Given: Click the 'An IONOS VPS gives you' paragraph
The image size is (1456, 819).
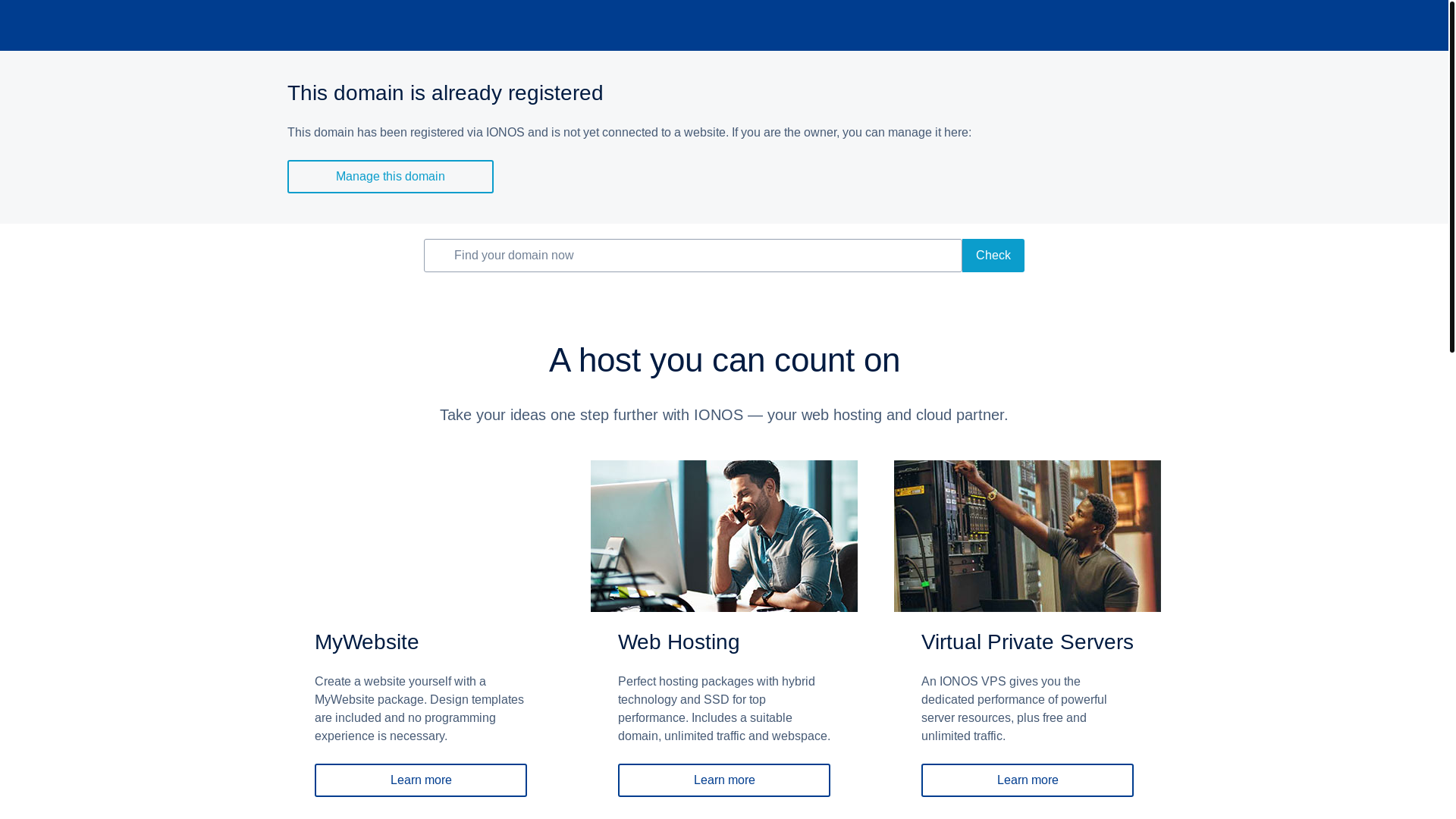Looking at the screenshot, I should pos(1014,709).
